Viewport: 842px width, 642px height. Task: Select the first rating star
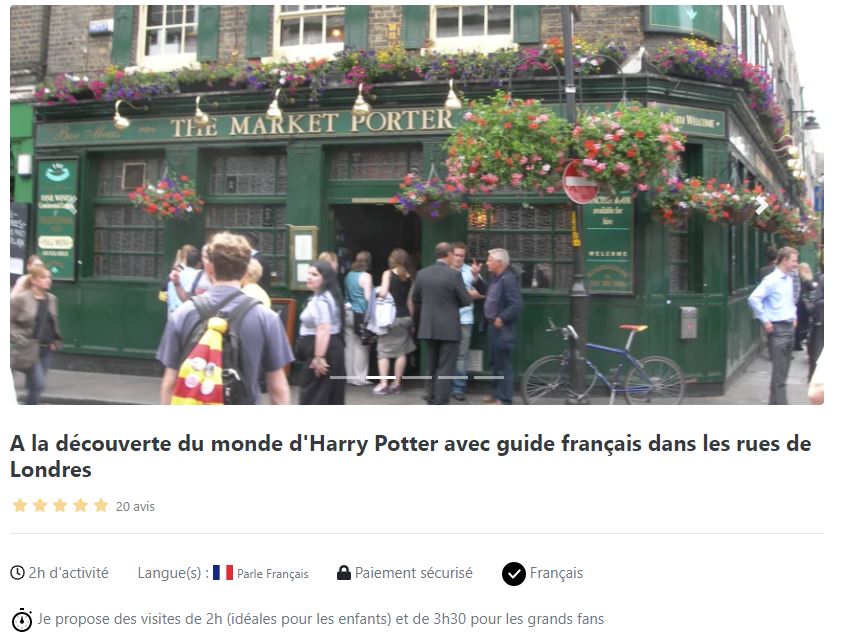point(20,506)
